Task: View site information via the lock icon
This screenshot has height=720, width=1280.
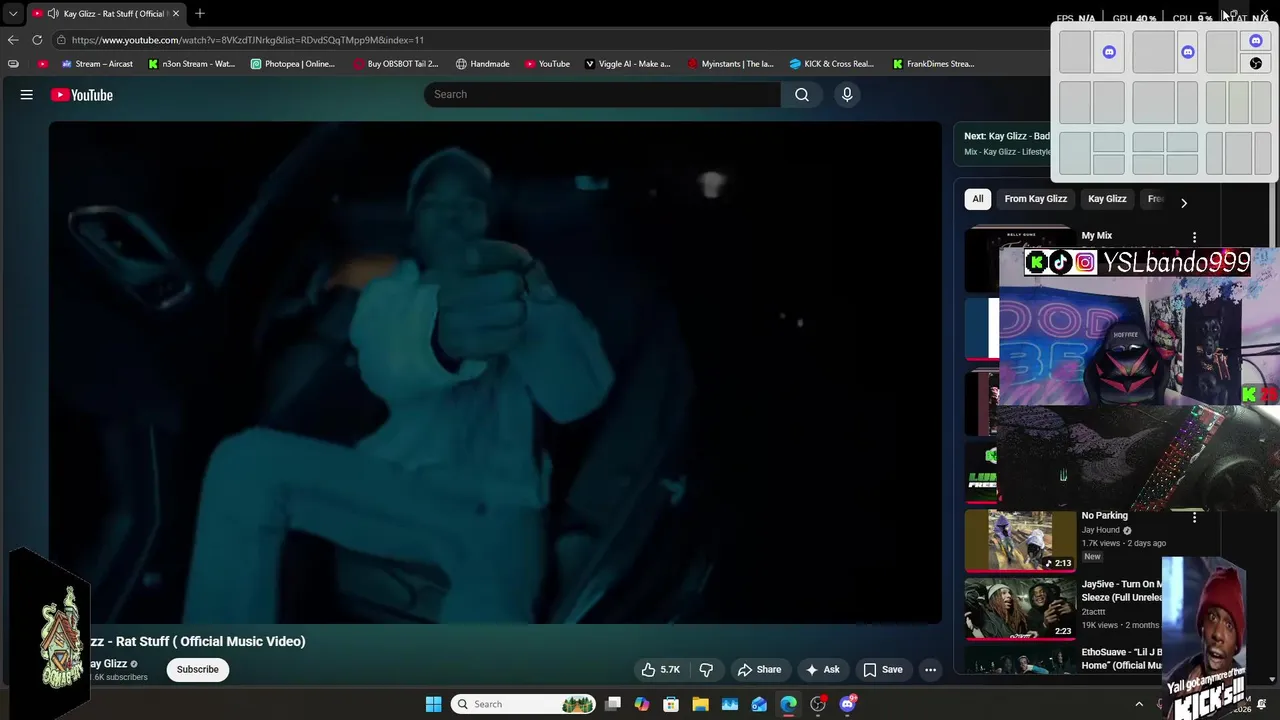Action: (61, 40)
